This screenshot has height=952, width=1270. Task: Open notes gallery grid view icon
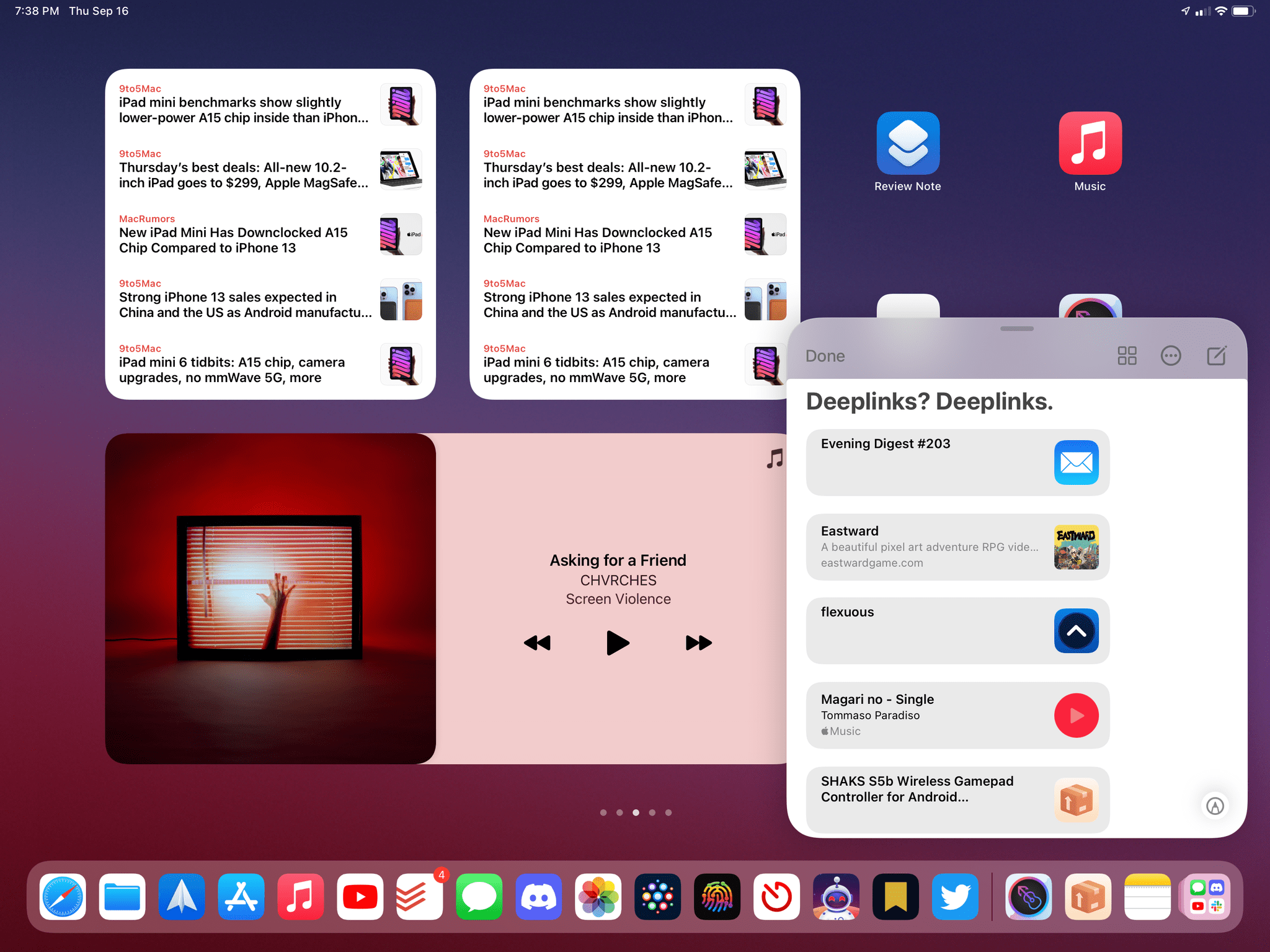[1127, 356]
